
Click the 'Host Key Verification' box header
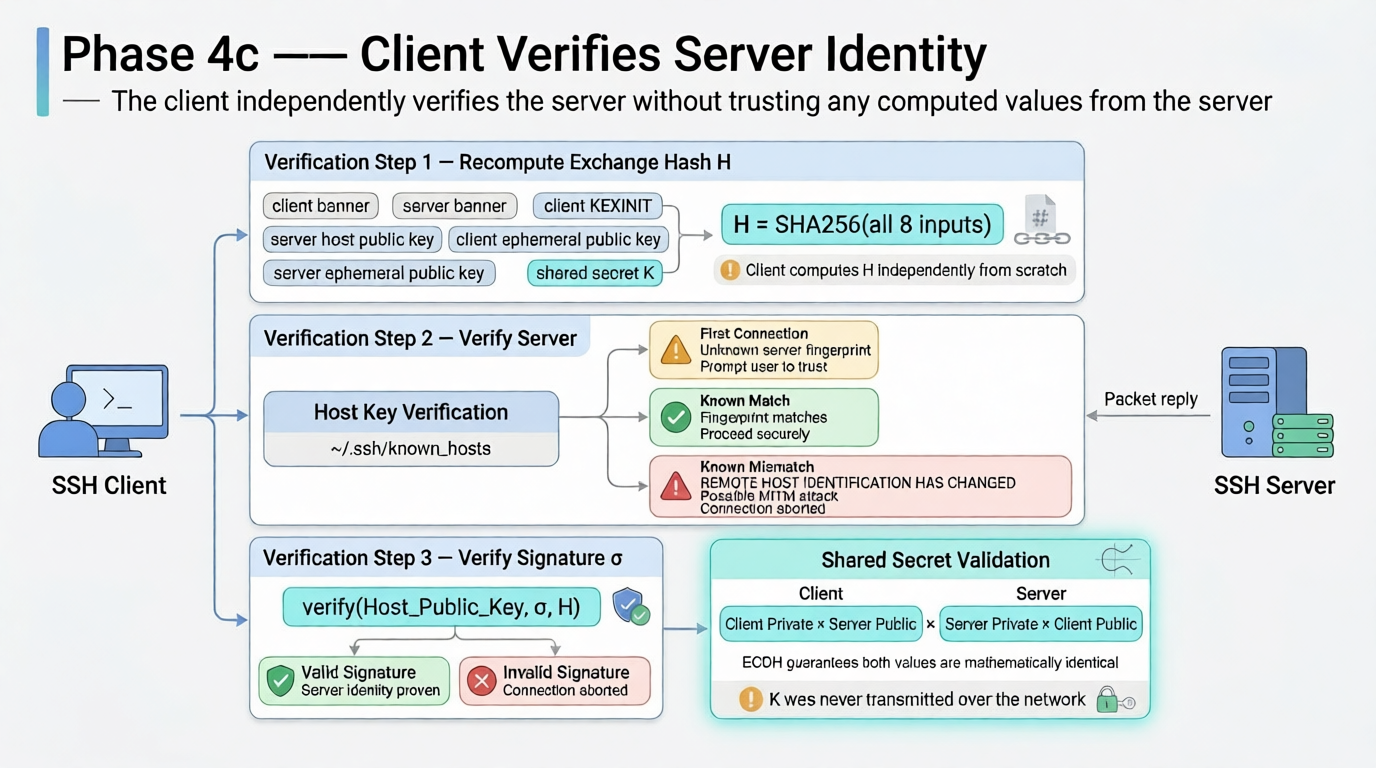[411, 413]
